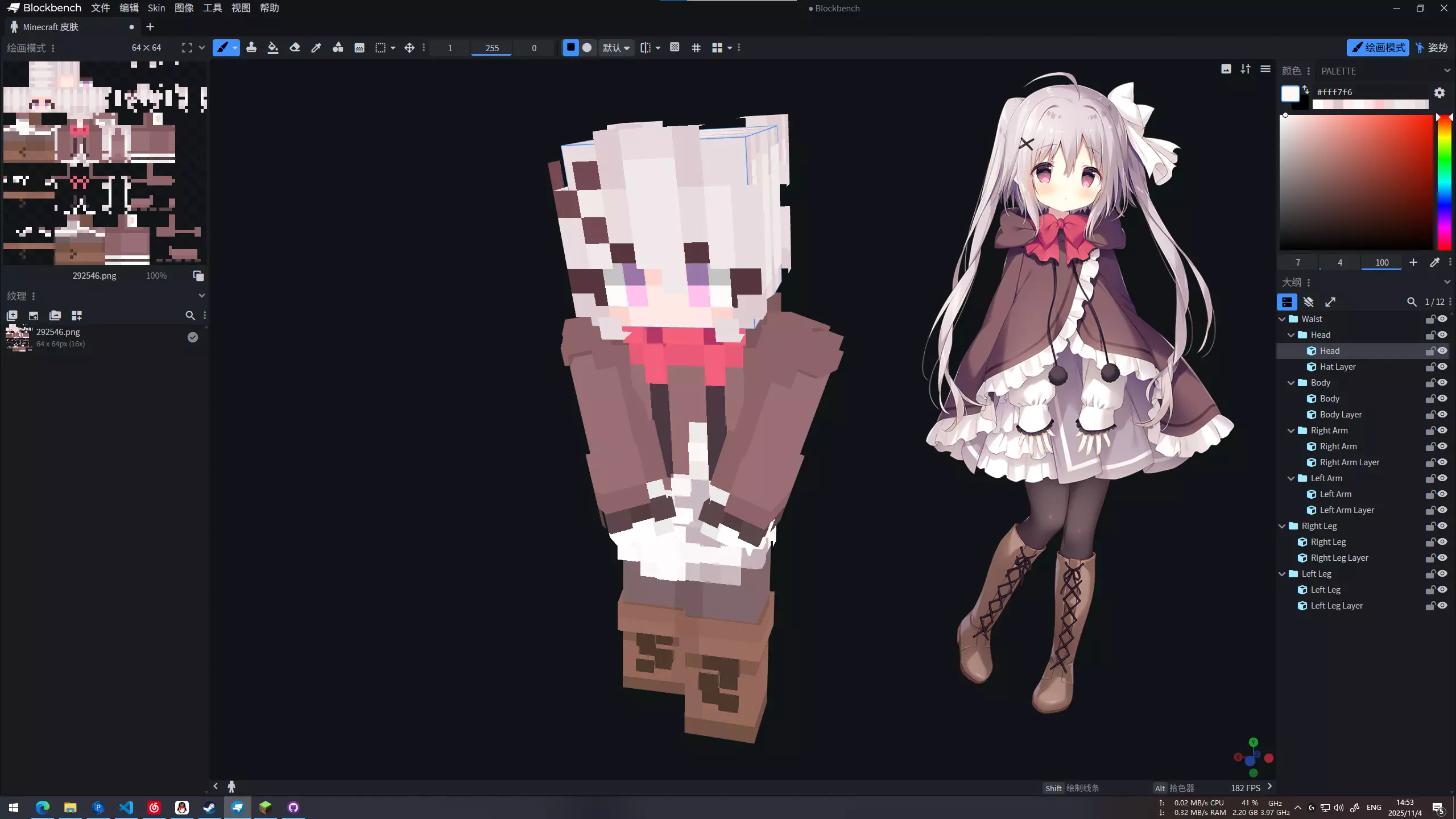Open the 帮助 menu
Viewport: 1456px width, 819px height.
coord(270,8)
